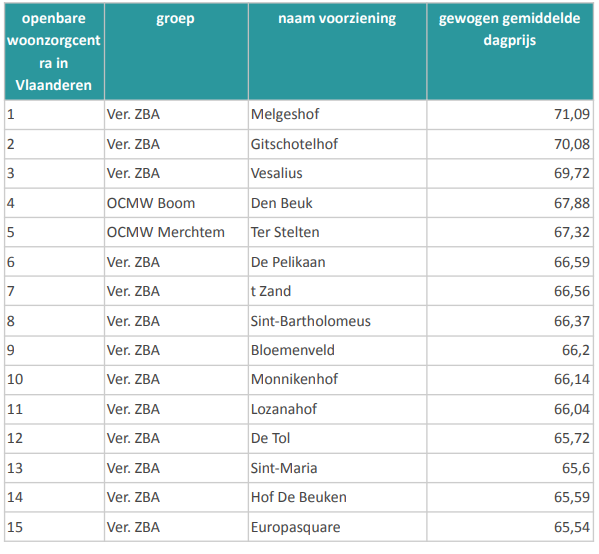The width and height of the screenshot is (599, 554).
Task: Click the OCMW Boom group cell
Action: (x=176, y=203)
